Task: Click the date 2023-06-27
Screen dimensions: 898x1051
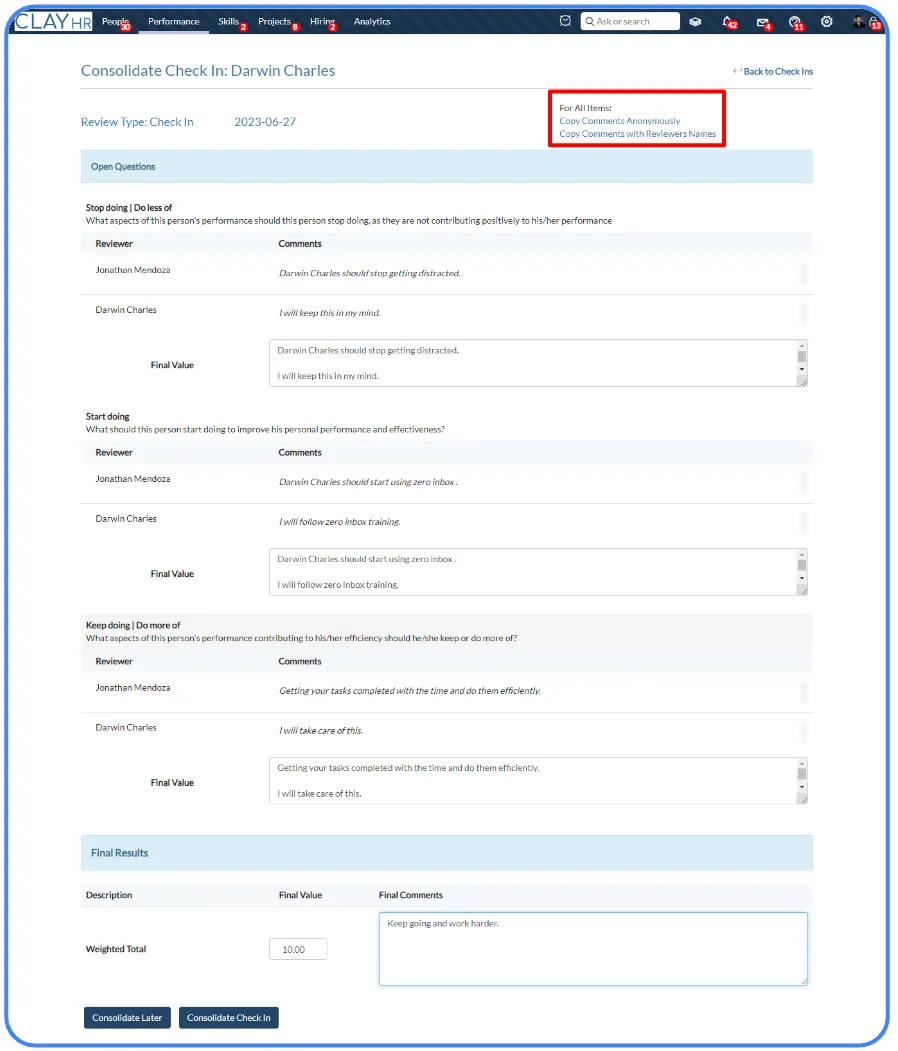Action: click(x=265, y=122)
